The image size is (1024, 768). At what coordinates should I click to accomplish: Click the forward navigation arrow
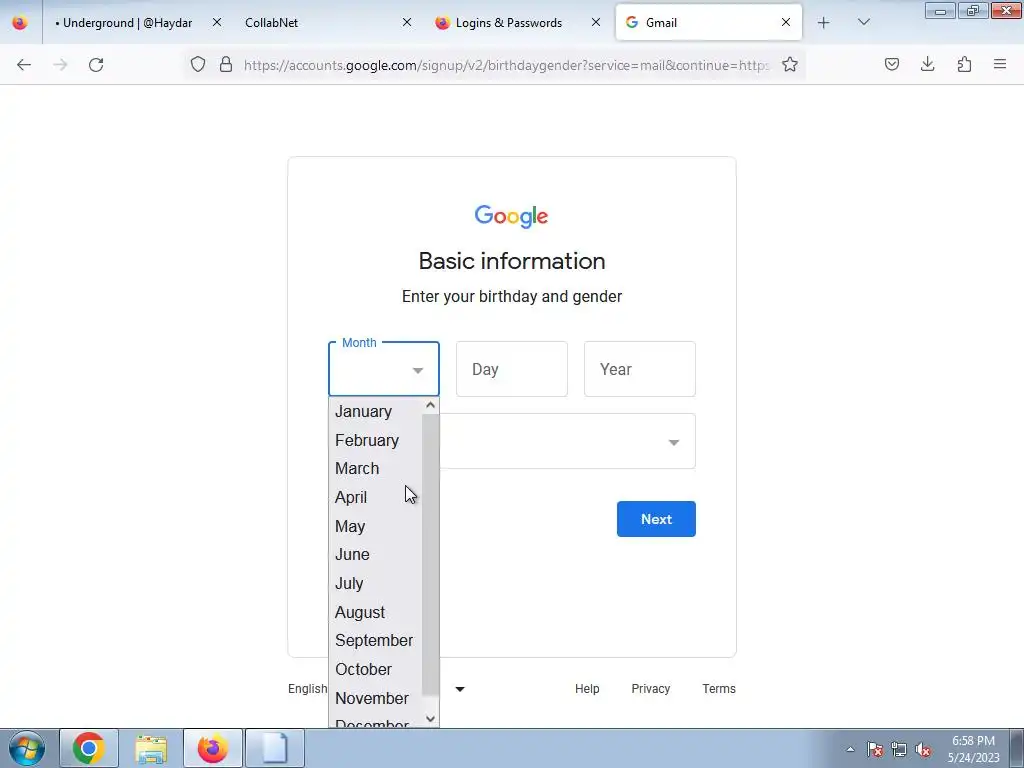tap(60, 64)
